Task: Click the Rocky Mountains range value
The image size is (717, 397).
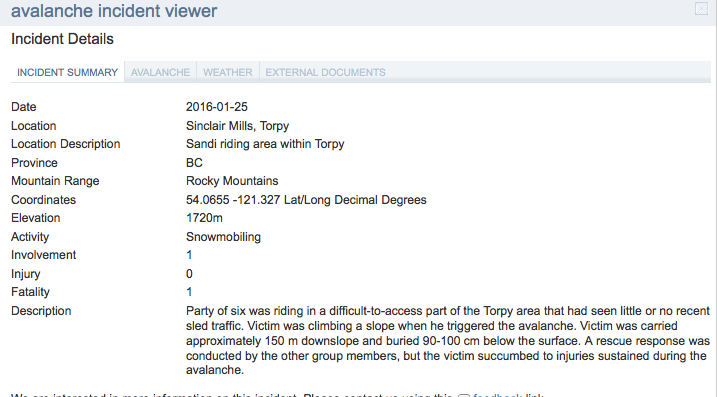Action: (x=232, y=181)
